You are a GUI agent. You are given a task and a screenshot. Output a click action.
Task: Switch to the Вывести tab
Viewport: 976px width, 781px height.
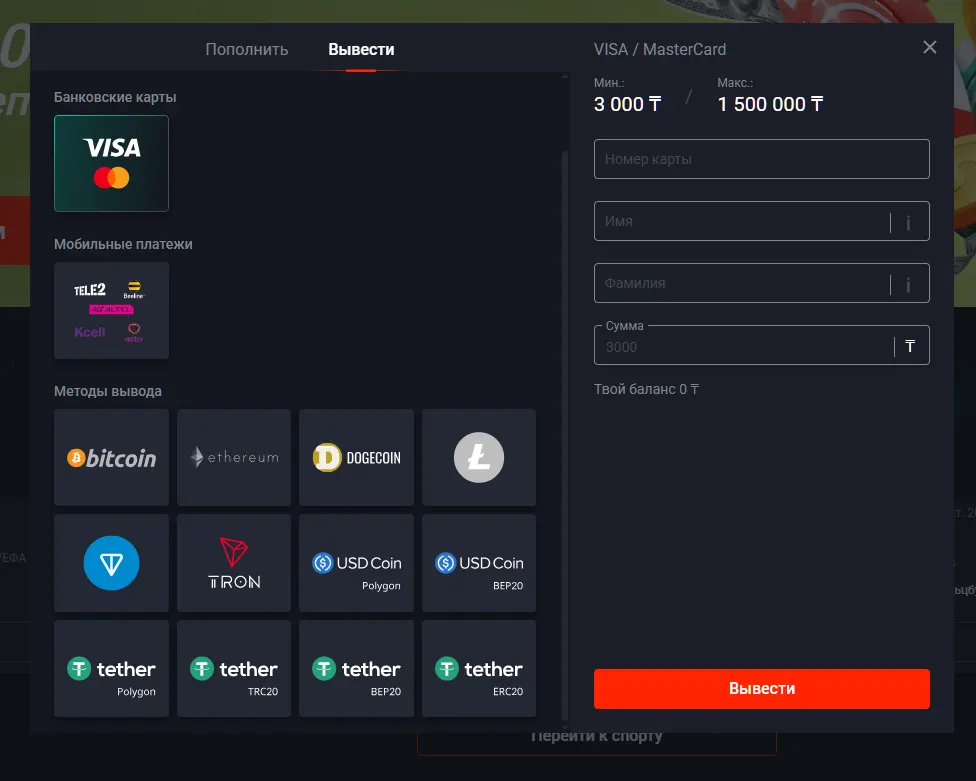tap(361, 50)
